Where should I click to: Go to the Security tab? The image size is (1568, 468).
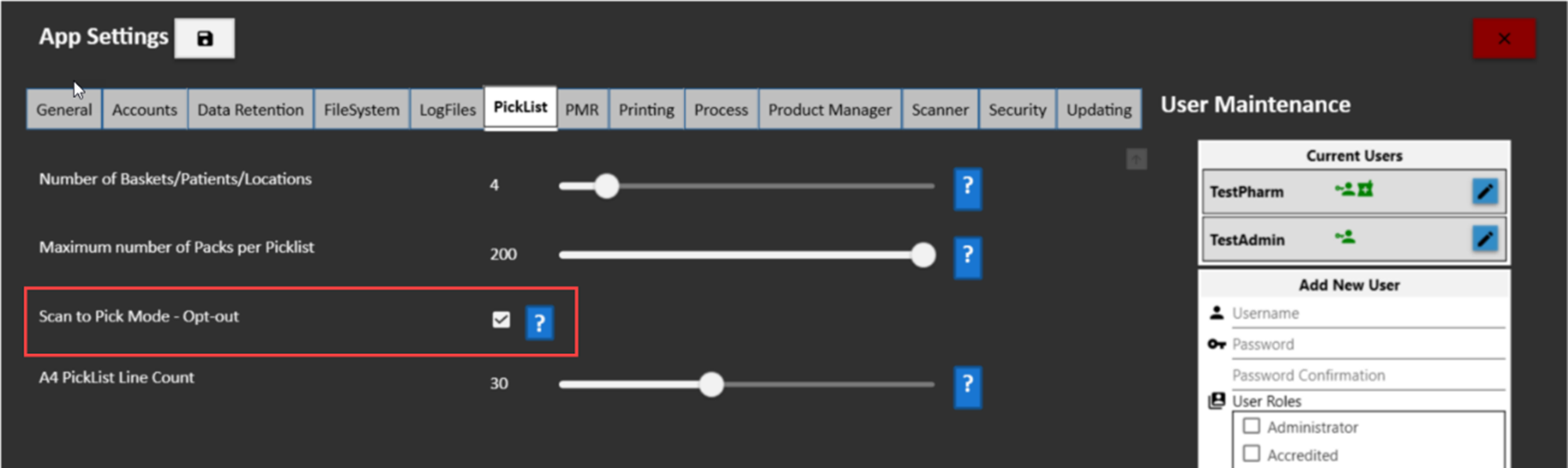point(1017,110)
